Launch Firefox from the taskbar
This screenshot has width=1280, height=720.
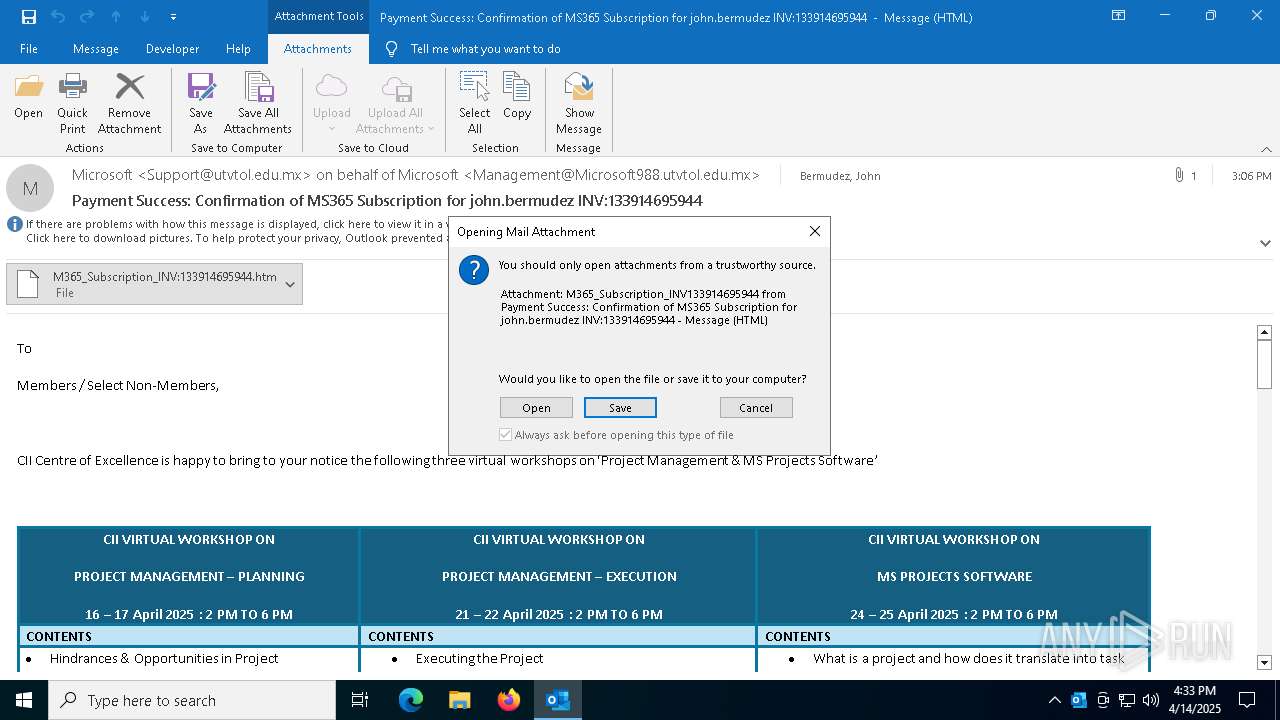click(x=508, y=700)
